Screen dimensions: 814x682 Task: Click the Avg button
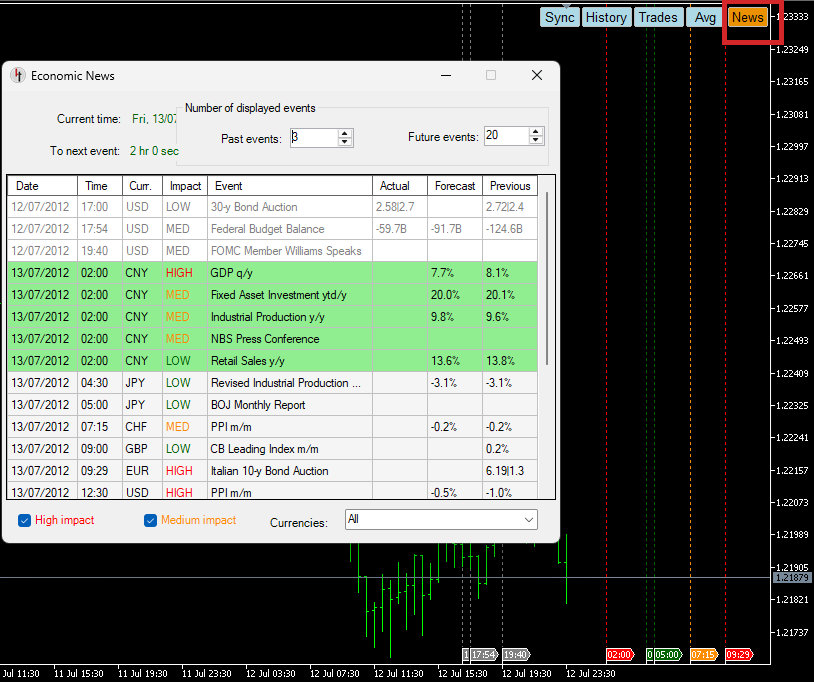[x=705, y=17]
